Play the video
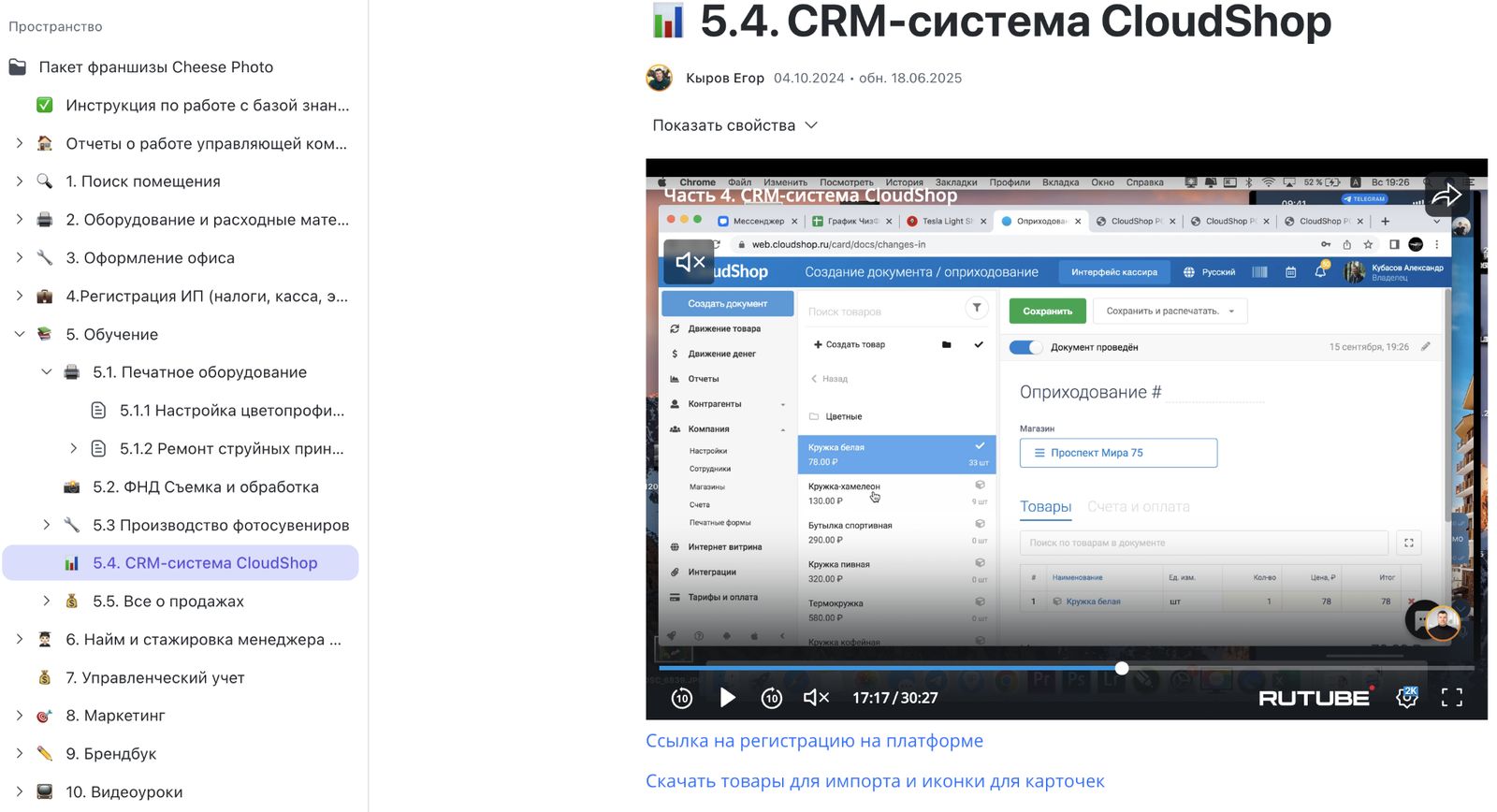 tap(727, 697)
